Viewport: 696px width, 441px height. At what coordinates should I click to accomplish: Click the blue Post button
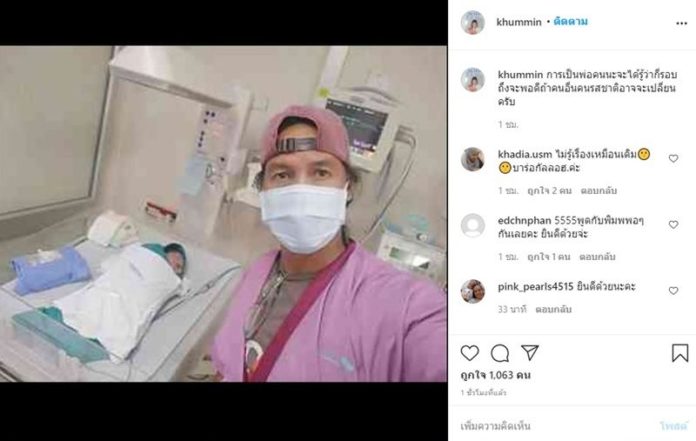[673, 426]
